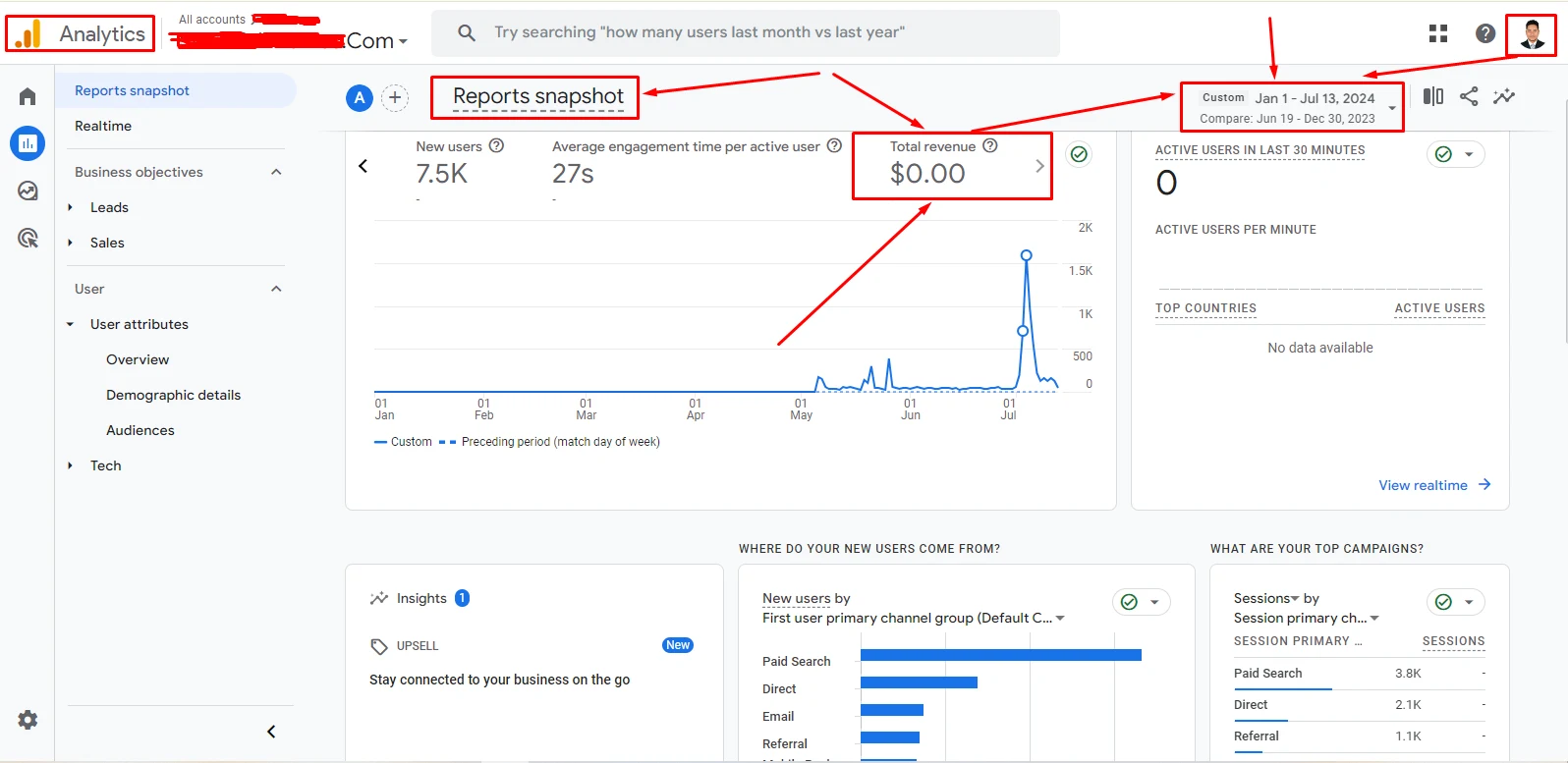Change the First user primary channel group dimension

coord(914,618)
